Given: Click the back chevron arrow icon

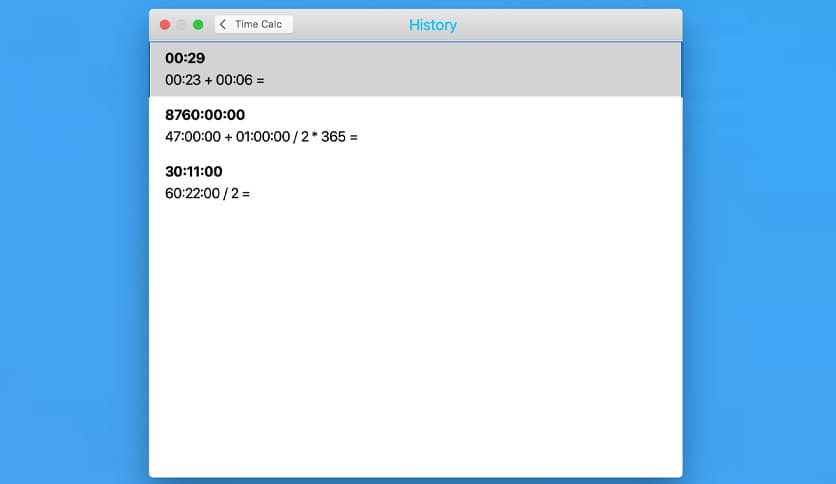Looking at the screenshot, I should (223, 25).
